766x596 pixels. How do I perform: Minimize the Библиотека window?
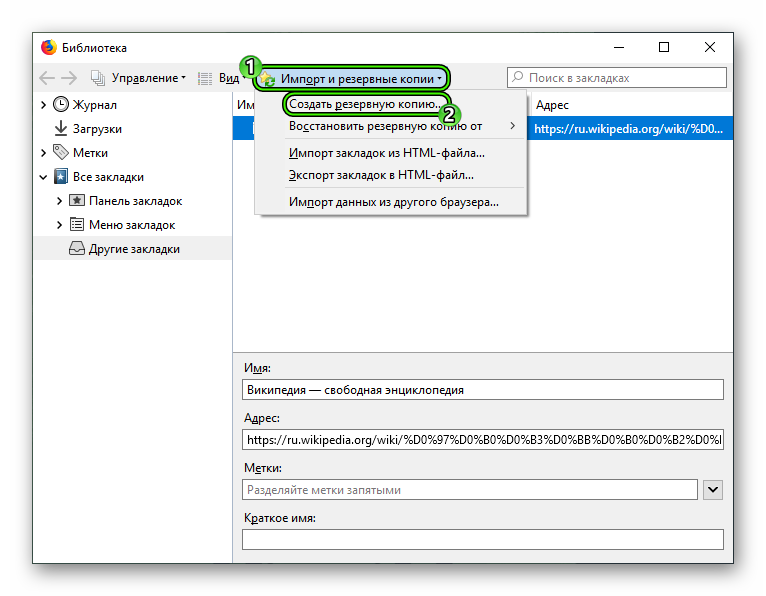tap(619, 47)
